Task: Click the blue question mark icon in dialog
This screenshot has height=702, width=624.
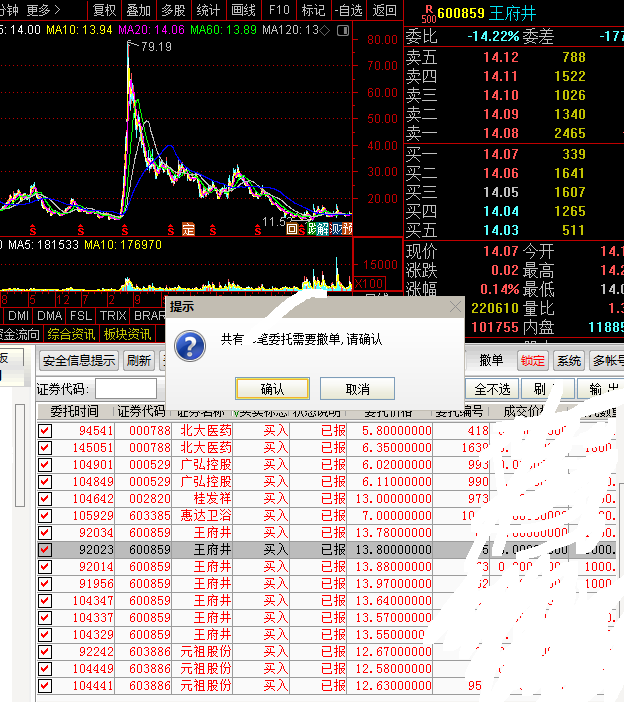Action: [190, 346]
